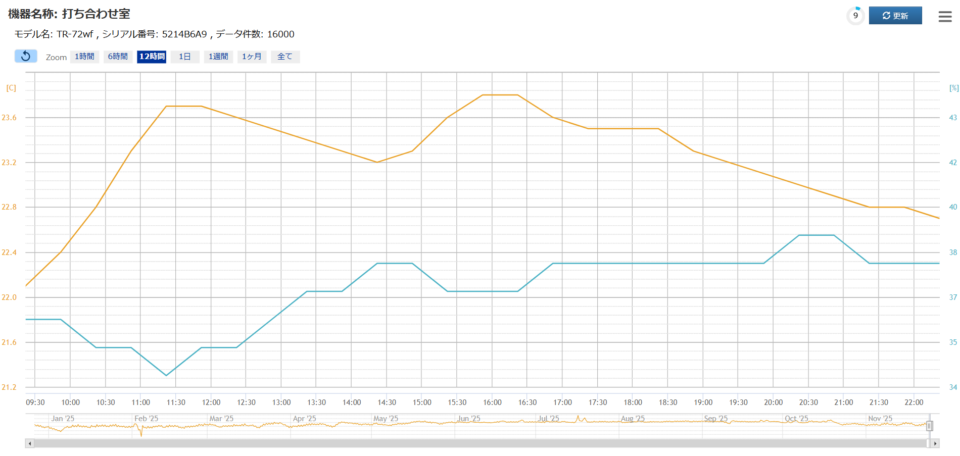Switch zoom to 1日
This screenshot has width=960, height=456.
pyautogui.click(x=184, y=57)
